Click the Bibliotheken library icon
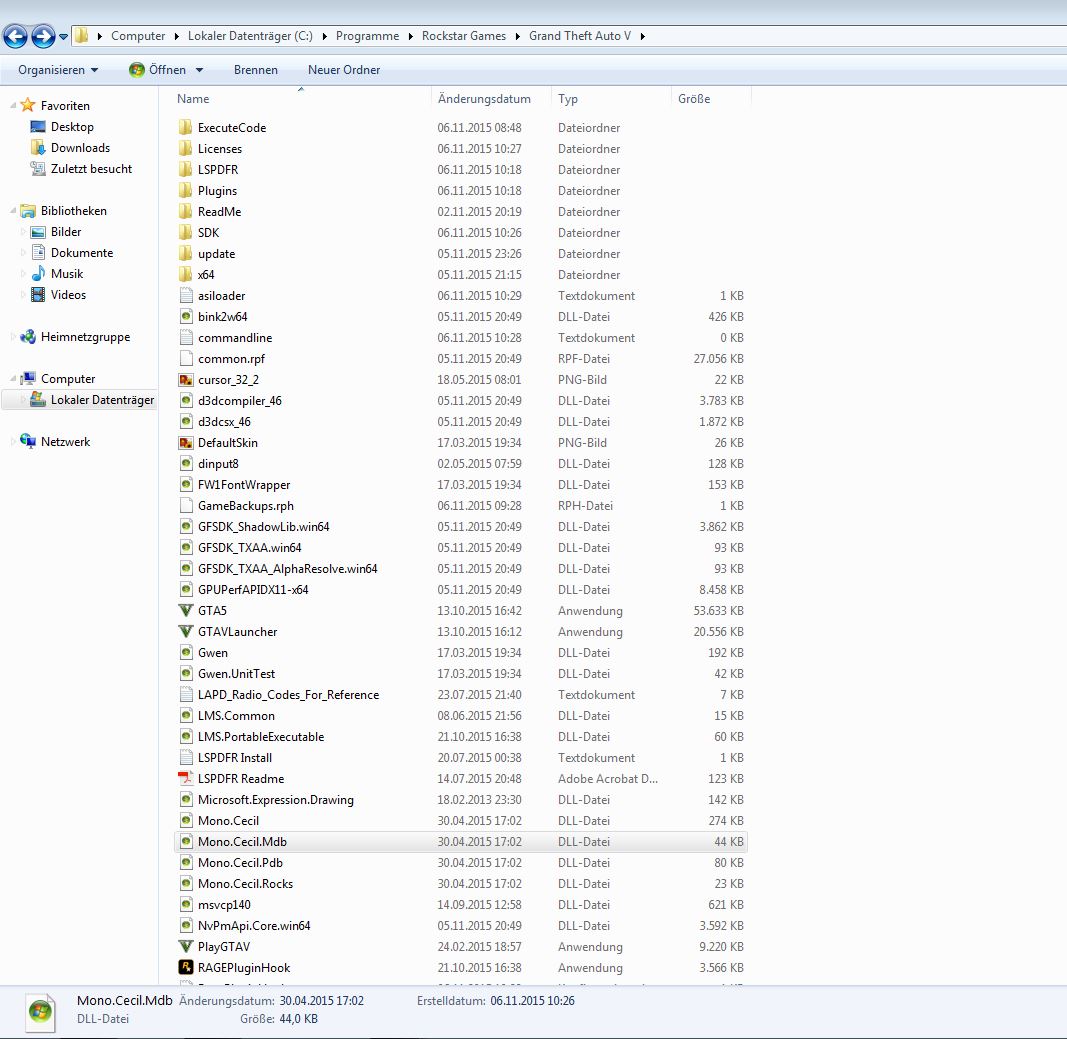This screenshot has width=1067, height=1039. pos(28,210)
